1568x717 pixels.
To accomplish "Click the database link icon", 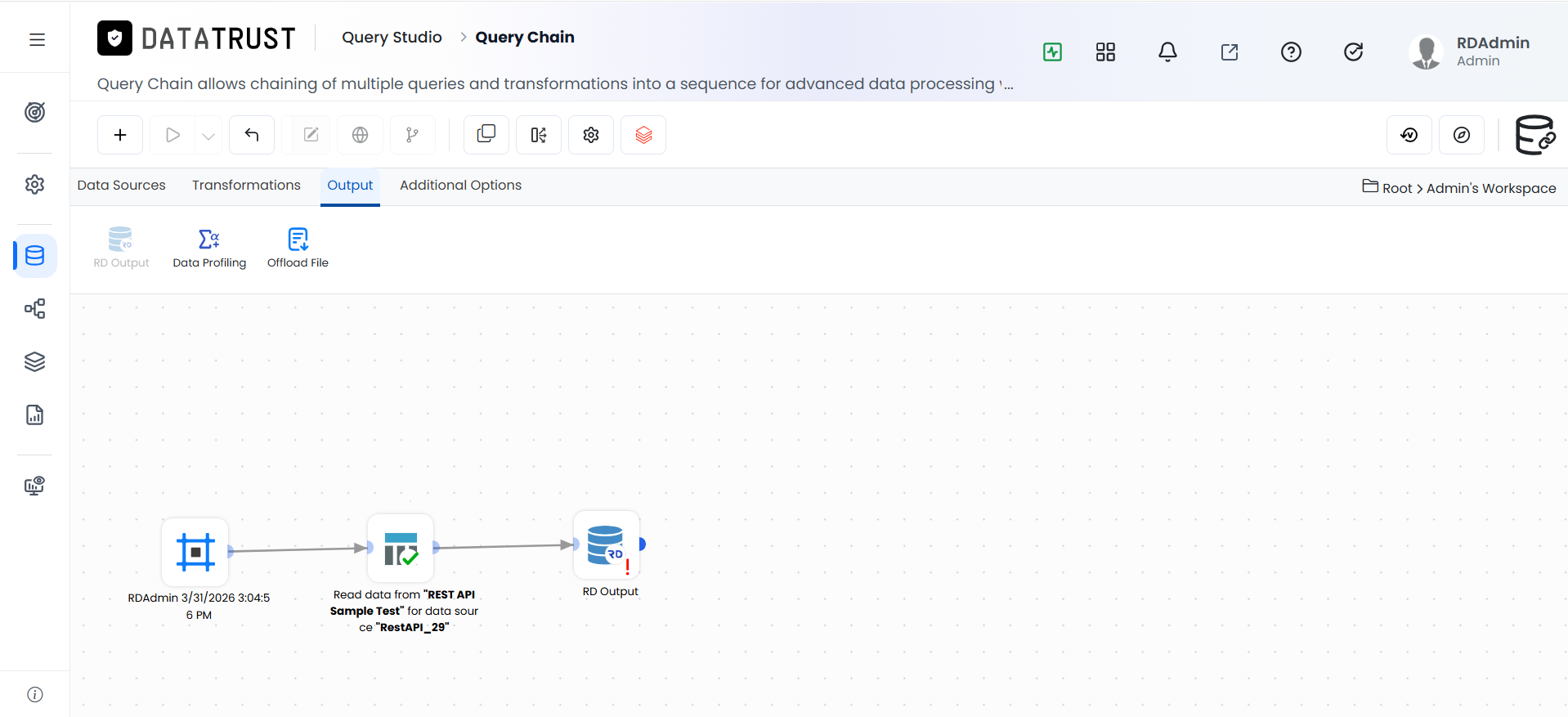I will click(x=1534, y=135).
